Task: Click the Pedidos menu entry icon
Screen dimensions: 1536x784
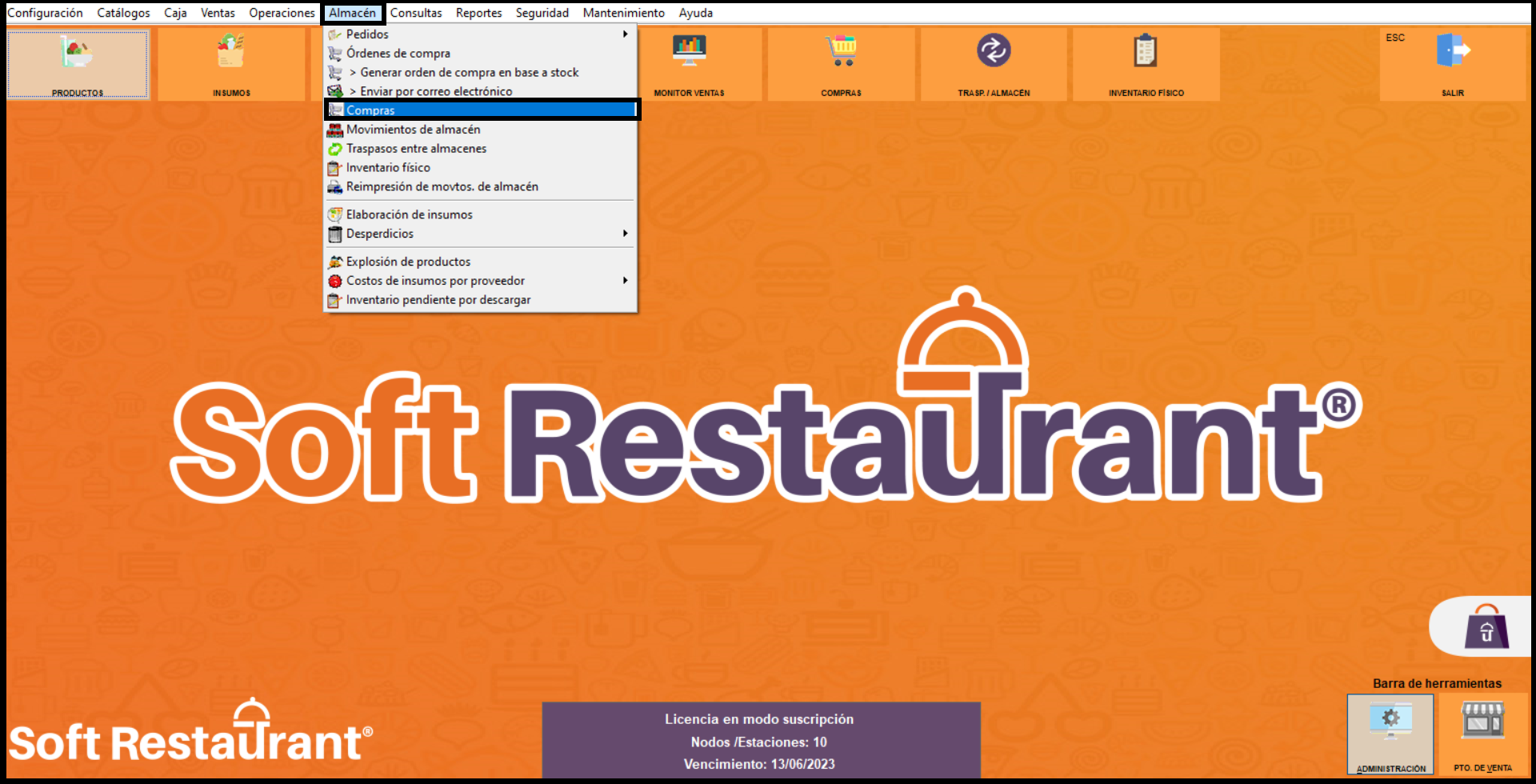Action: 335,34
